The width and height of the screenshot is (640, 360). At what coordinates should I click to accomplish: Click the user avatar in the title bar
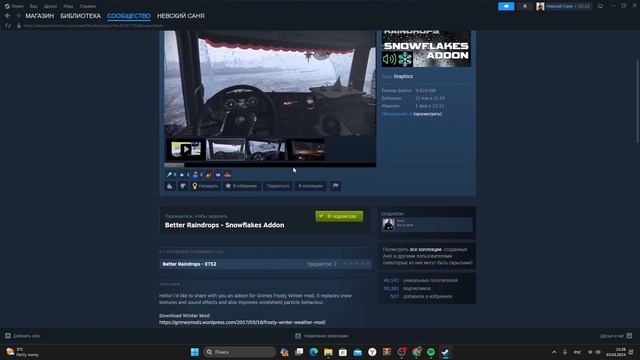click(540, 6)
